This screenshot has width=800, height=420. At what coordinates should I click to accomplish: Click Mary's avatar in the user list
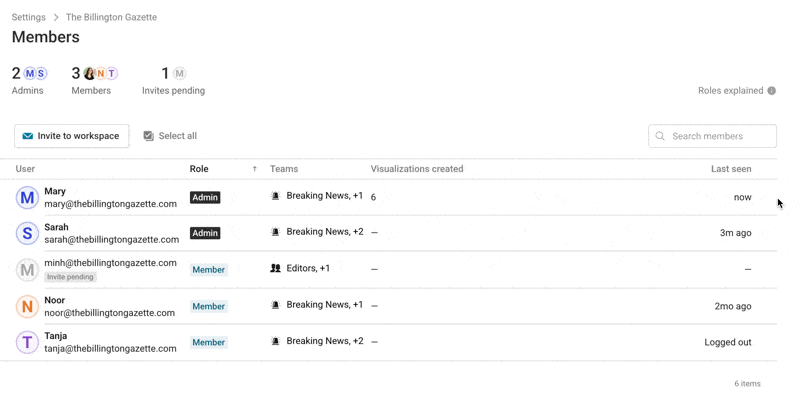point(27,197)
